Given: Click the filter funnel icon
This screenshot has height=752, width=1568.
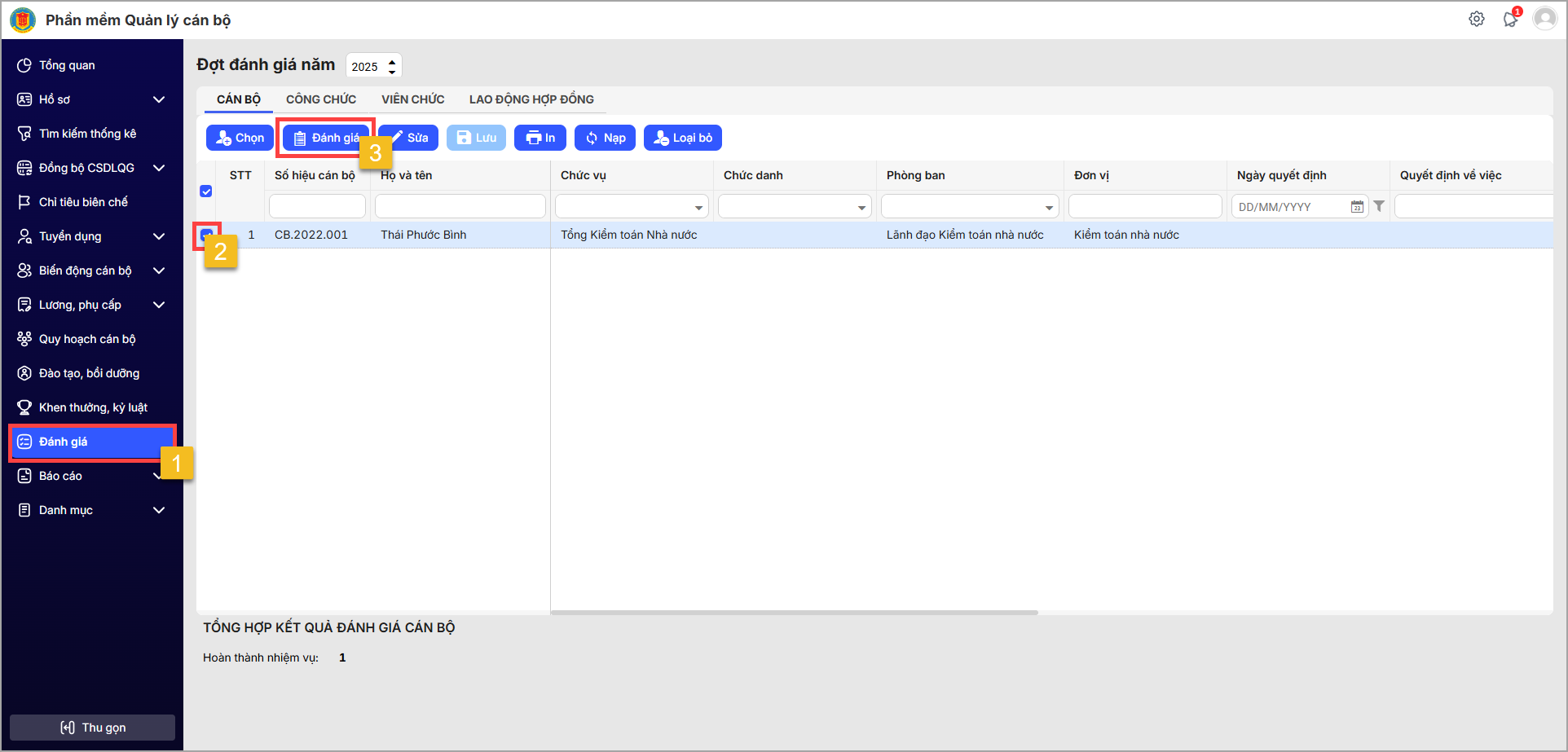Looking at the screenshot, I should pyautogui.click(x=1379, y=207).
